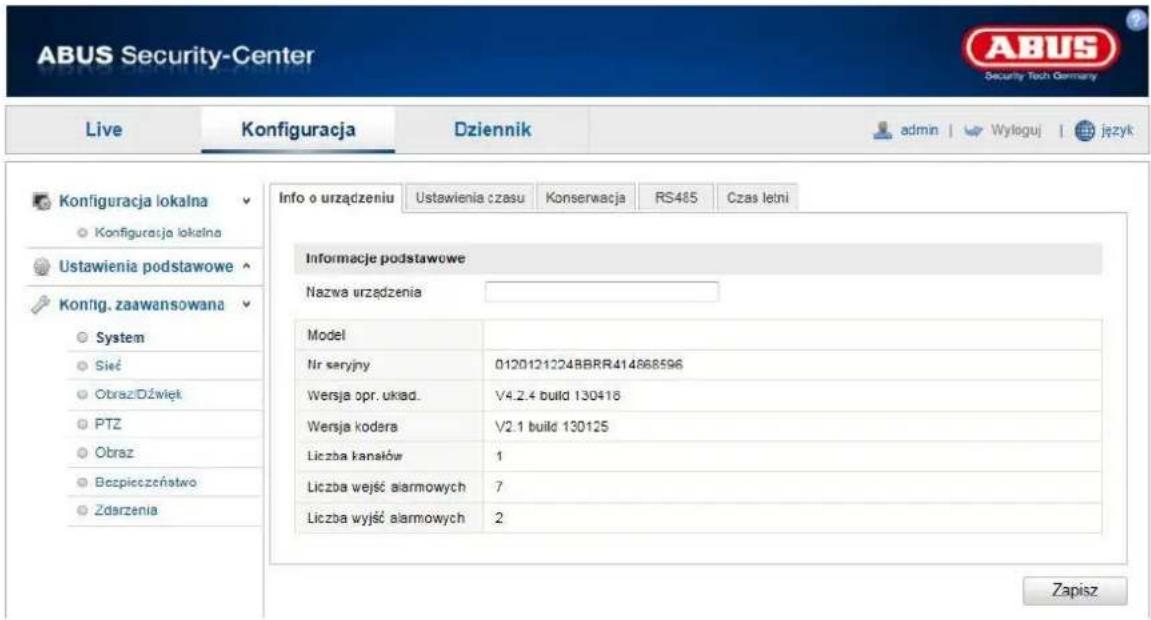Click the Konfiguracja lokalna monitor icon
The height and width of the screenshot is (620, 1151).
[x=42, y=201]
